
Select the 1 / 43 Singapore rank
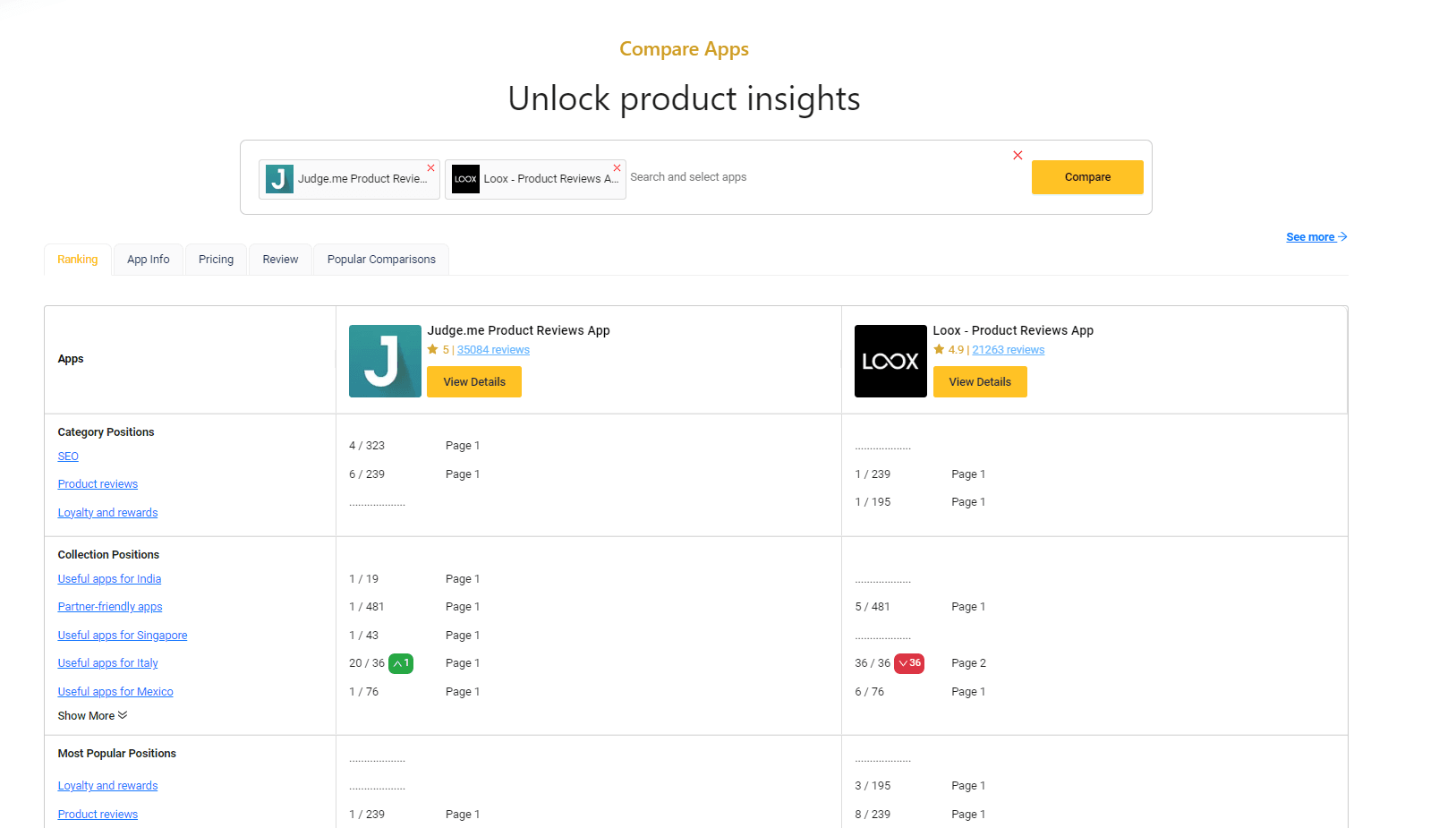pos(364,636)
